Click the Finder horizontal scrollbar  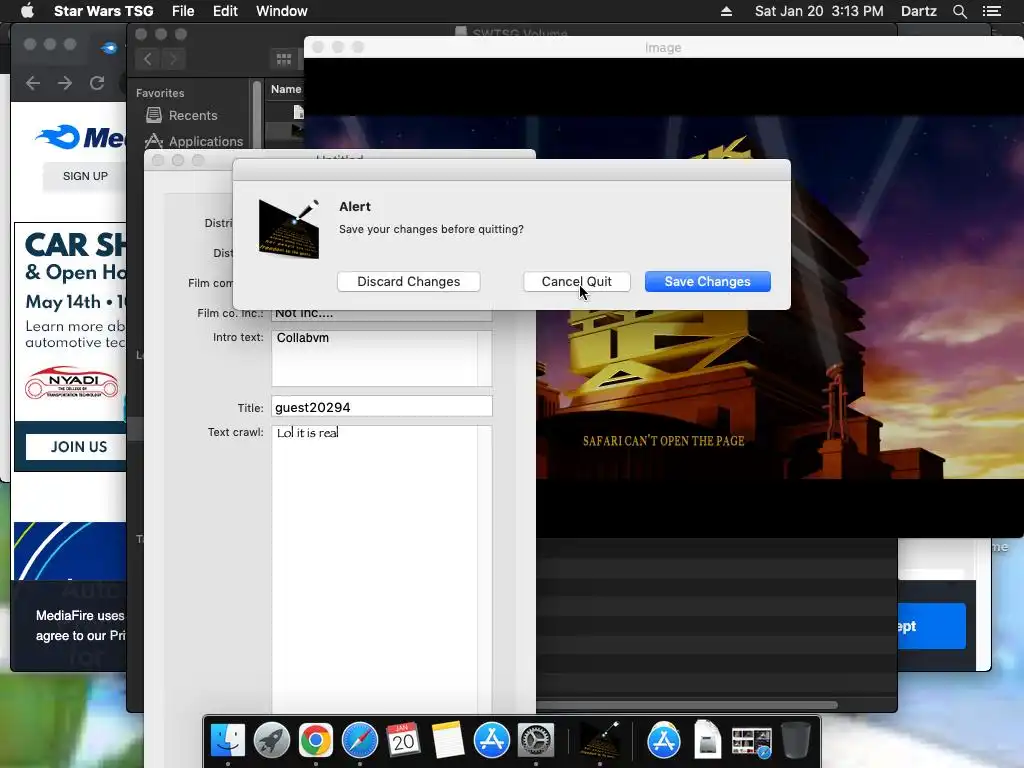[686, 705]
